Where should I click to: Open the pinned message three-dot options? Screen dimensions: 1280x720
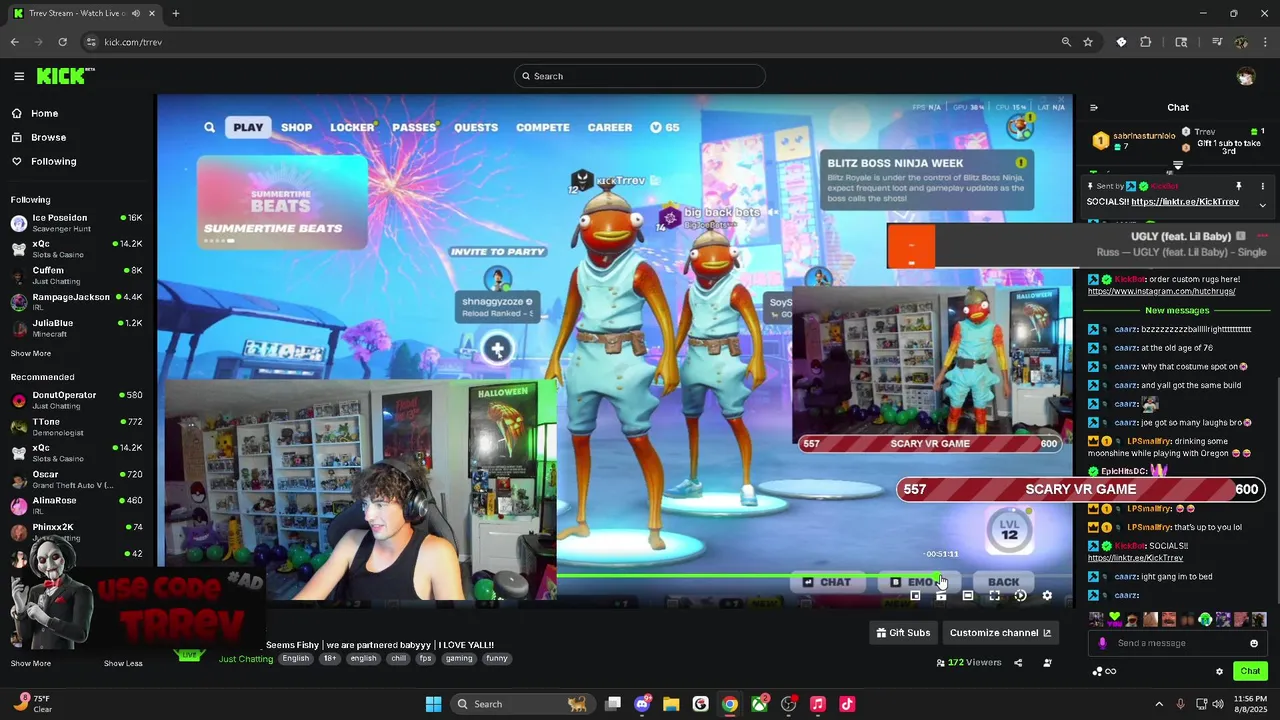(x=1262, y=186)
